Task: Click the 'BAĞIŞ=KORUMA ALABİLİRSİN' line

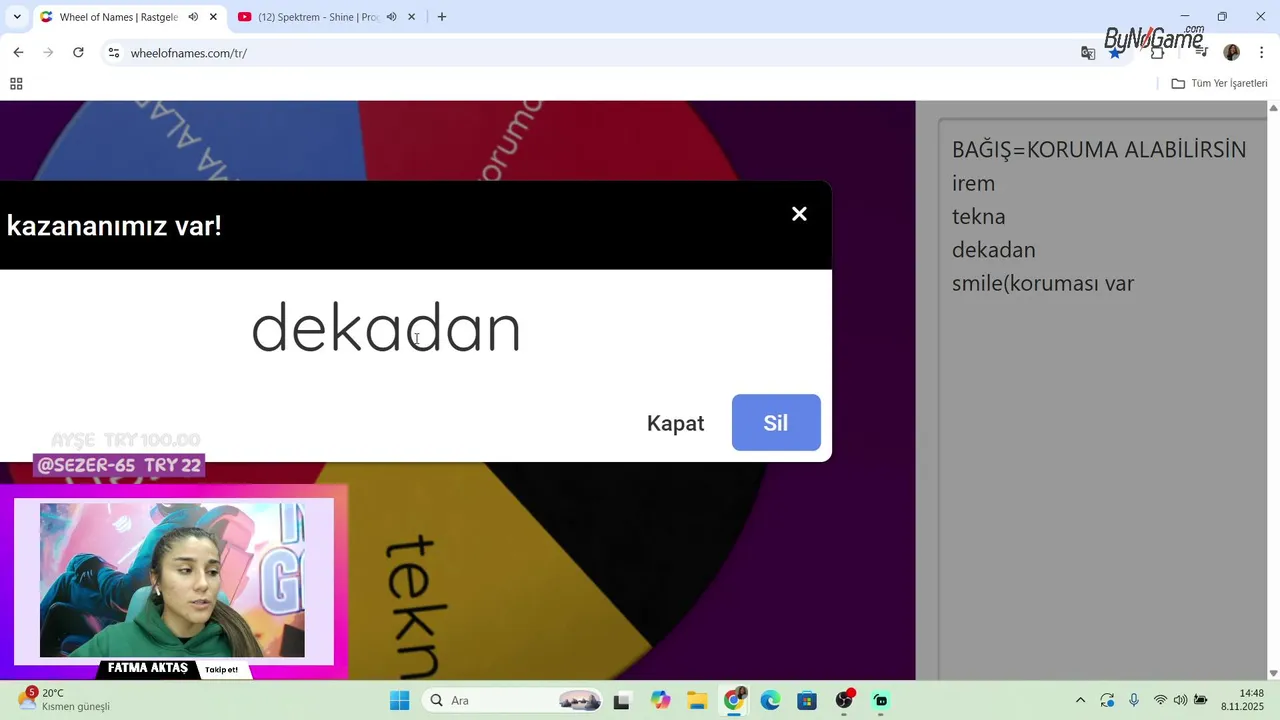Action: (1099, 150)
